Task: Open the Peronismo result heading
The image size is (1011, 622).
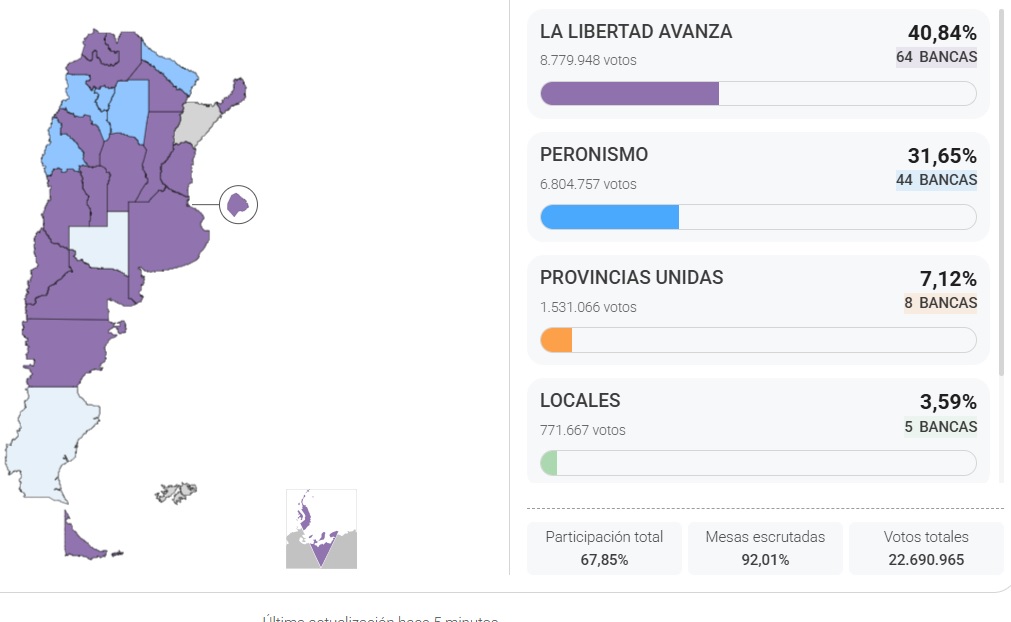Action: click(x=594, y=155)
